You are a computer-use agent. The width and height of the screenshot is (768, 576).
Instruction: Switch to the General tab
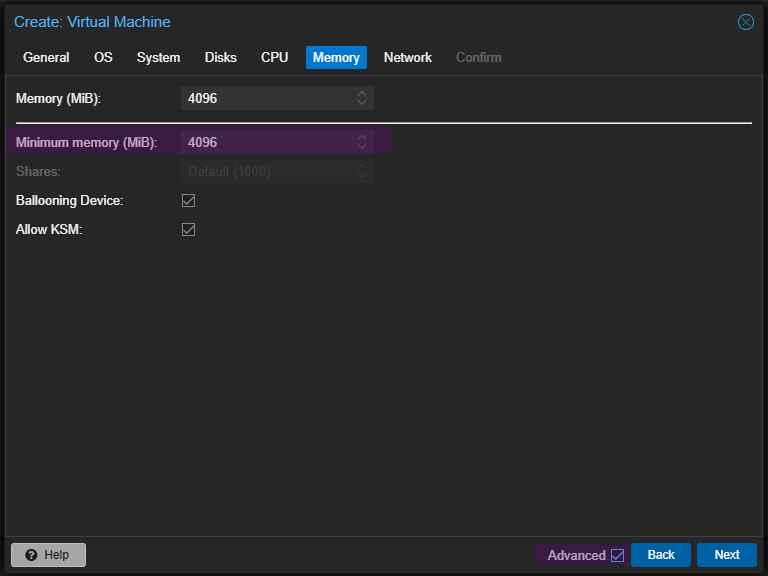point(46,58)
